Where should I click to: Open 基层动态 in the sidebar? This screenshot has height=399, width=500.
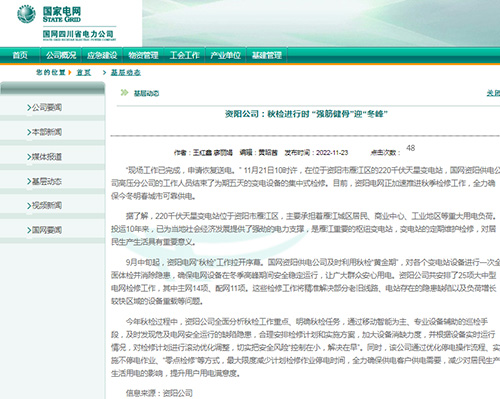coord(47,181)
